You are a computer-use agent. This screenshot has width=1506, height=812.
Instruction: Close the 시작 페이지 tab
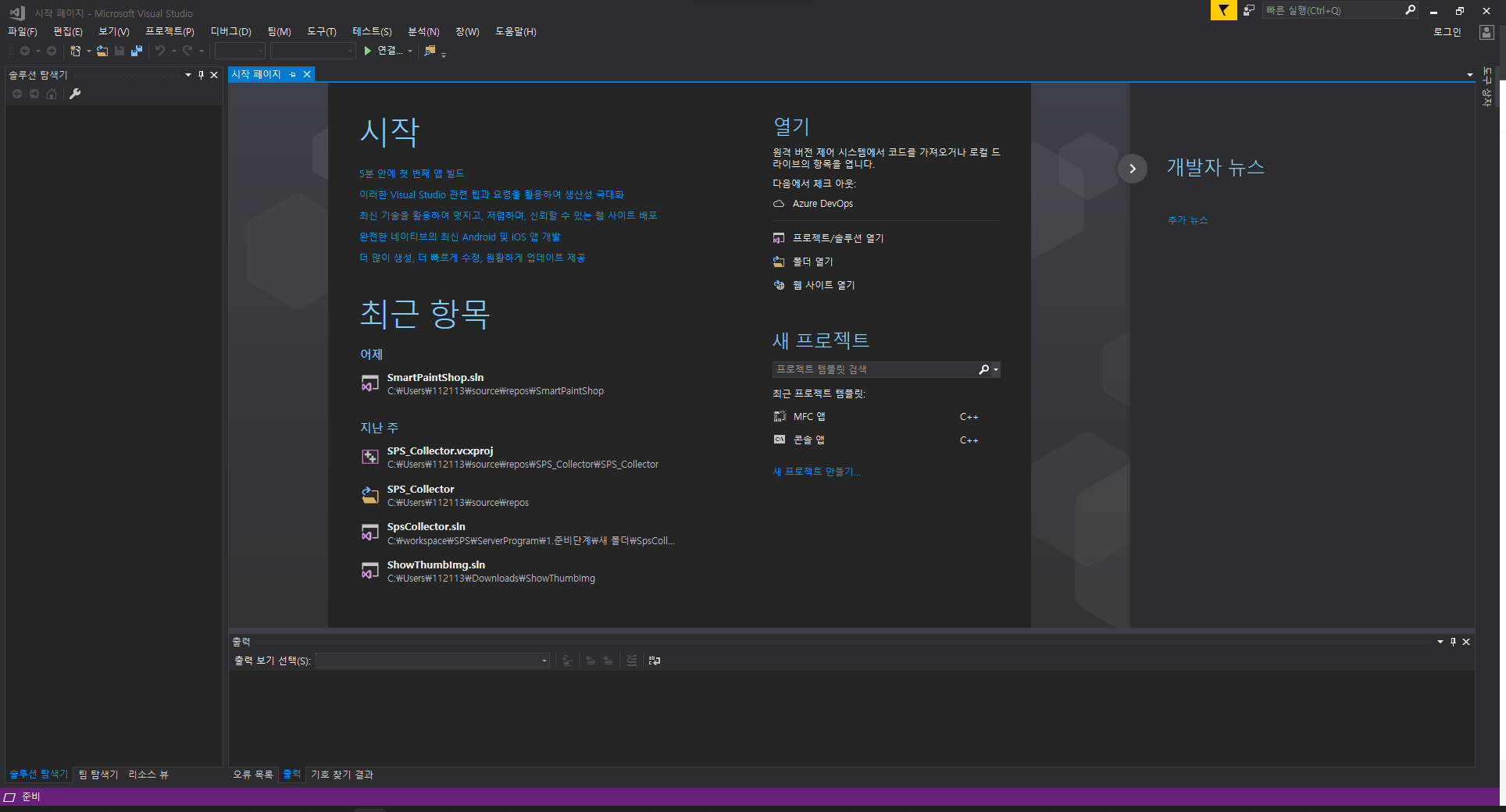tap(307, 74)
